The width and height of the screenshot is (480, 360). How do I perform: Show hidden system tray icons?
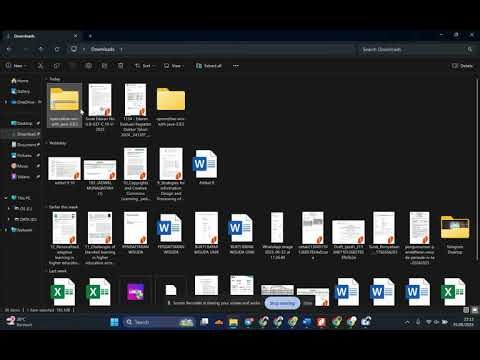tap(407, 322)
